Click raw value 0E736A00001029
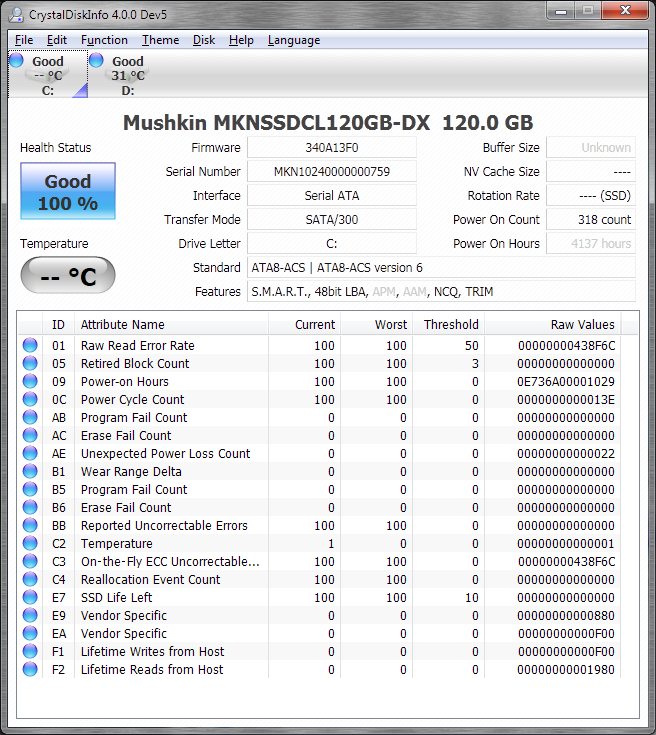 pos(566,382)
